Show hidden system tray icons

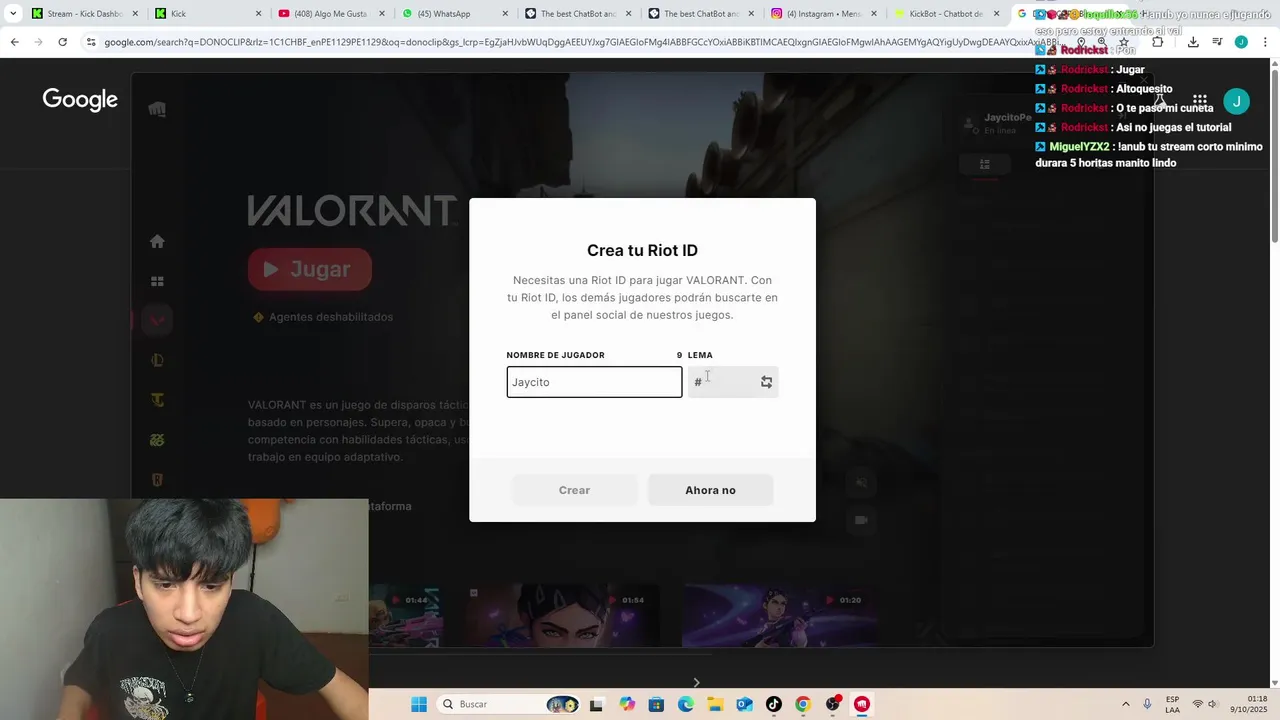point(1125,704)
